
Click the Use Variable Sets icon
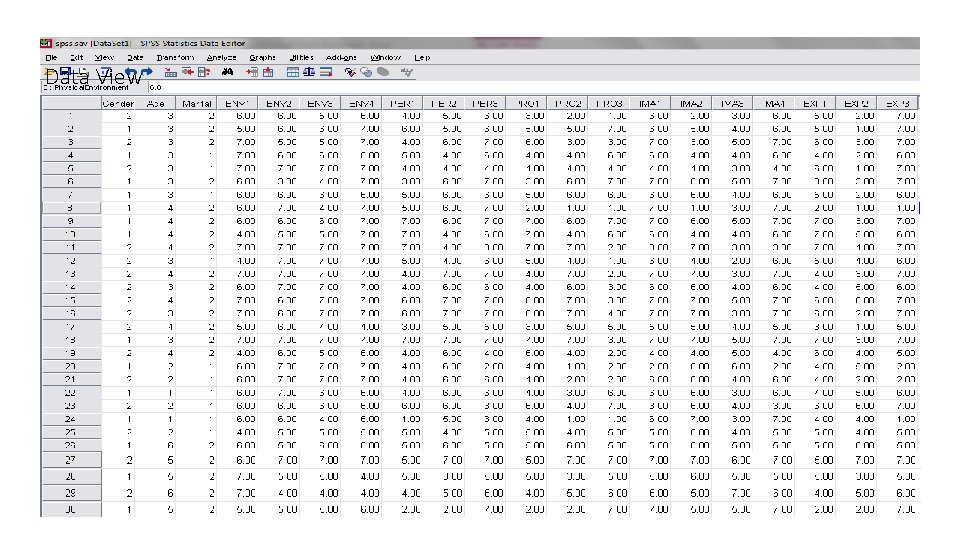[366, 72]
